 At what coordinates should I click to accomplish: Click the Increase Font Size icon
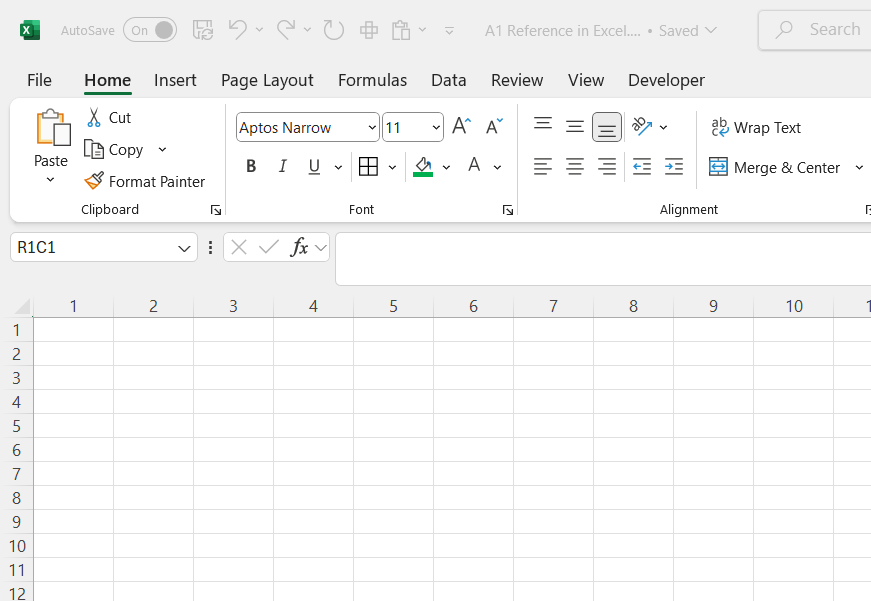462,126
